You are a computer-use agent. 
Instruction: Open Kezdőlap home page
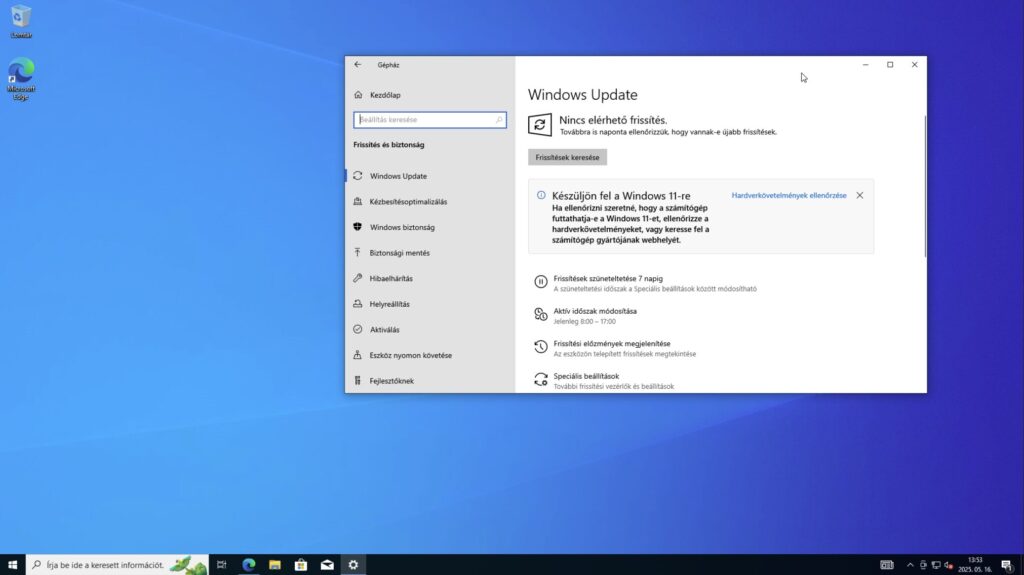[385, 95]
